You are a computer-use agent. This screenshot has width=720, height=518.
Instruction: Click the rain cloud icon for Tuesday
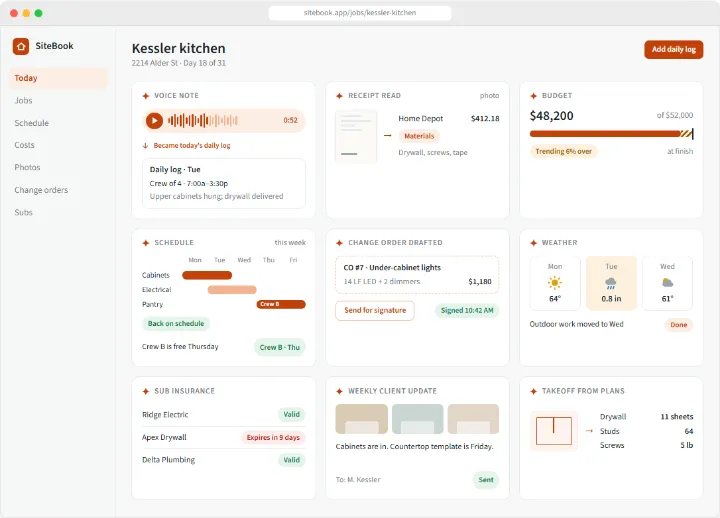click(611, 283)
